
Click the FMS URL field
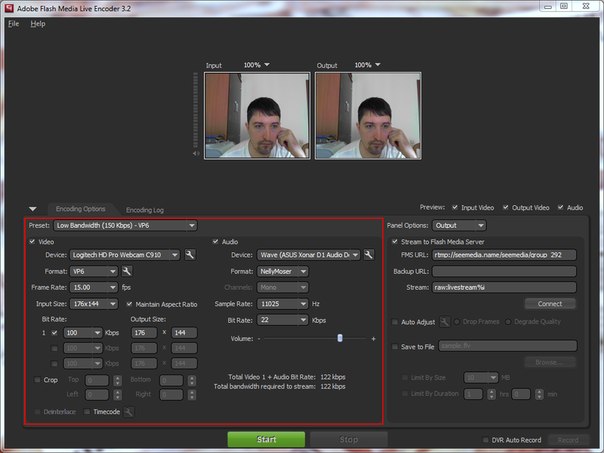point(504,255)
